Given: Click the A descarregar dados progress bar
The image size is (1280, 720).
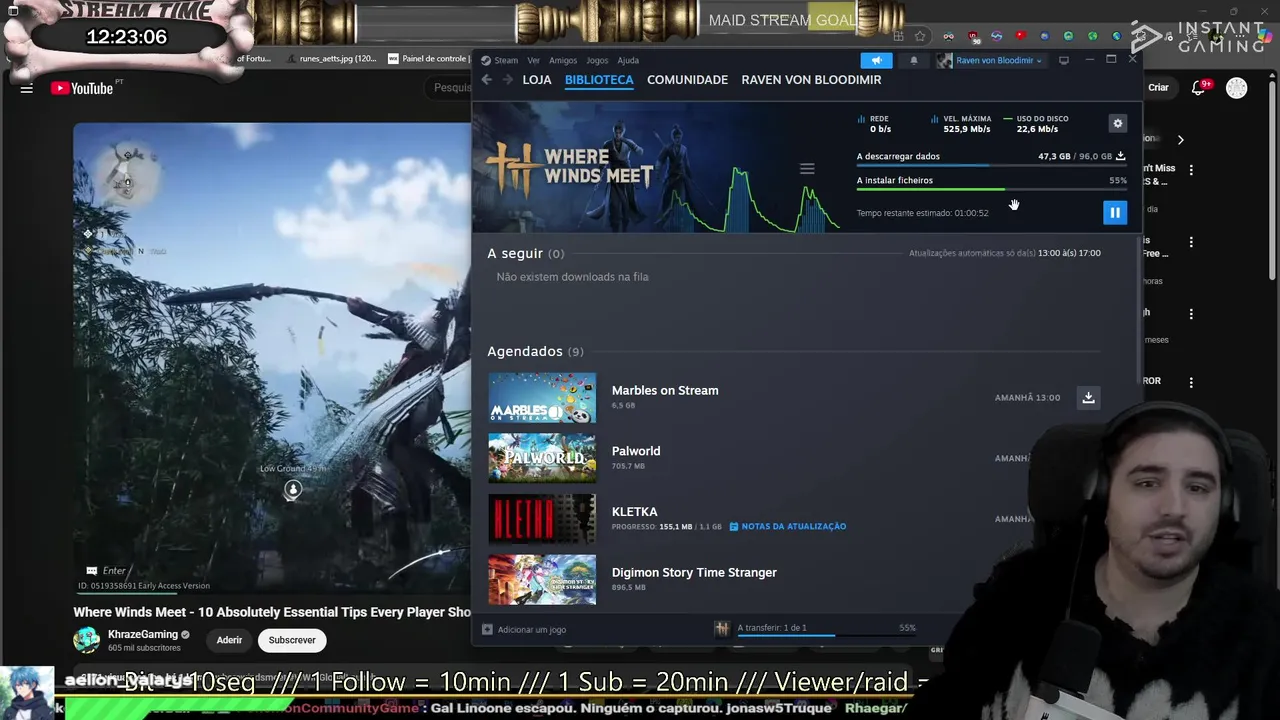Looking at the screenshot, I should [x=991, y=166].
